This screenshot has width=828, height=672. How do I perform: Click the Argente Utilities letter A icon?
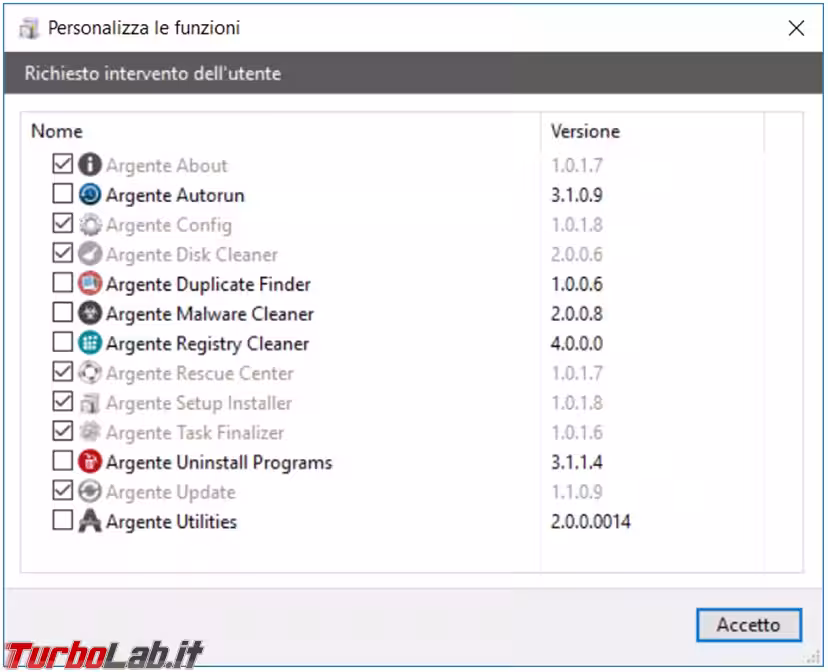point(90,520)
